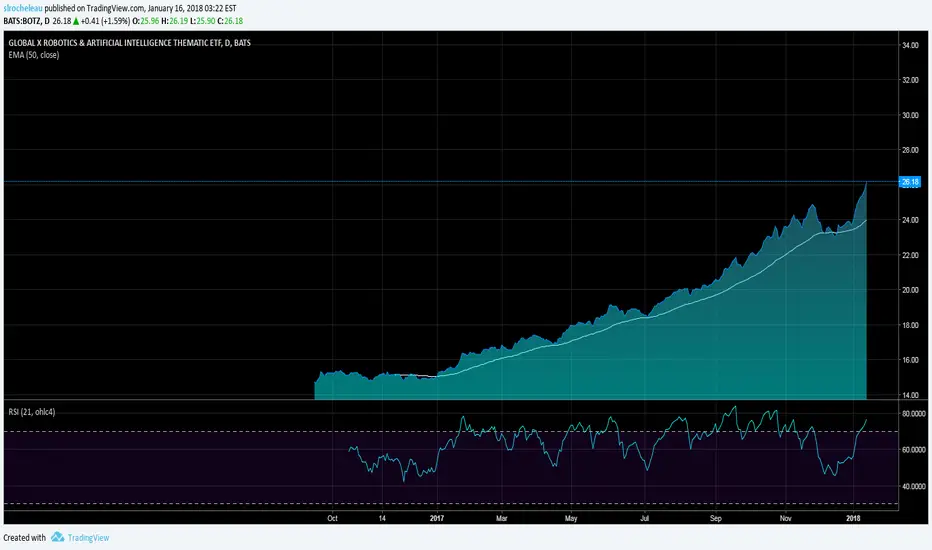The image size is (932, 550).
Task: Click the 24.00 price axis label
Action: [x=910, y=220]
